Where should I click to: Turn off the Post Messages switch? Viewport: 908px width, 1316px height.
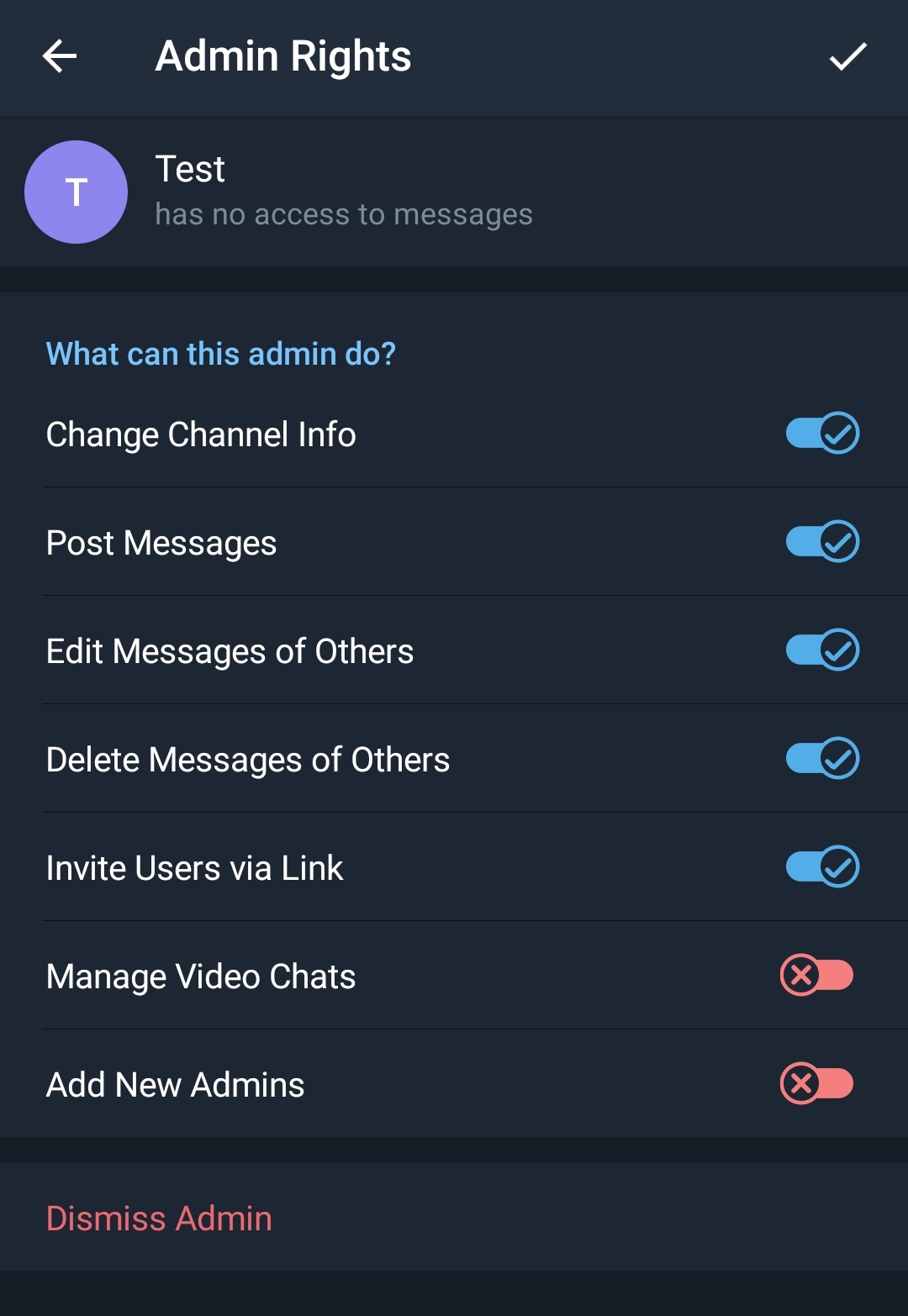click(x=821, y=542)
